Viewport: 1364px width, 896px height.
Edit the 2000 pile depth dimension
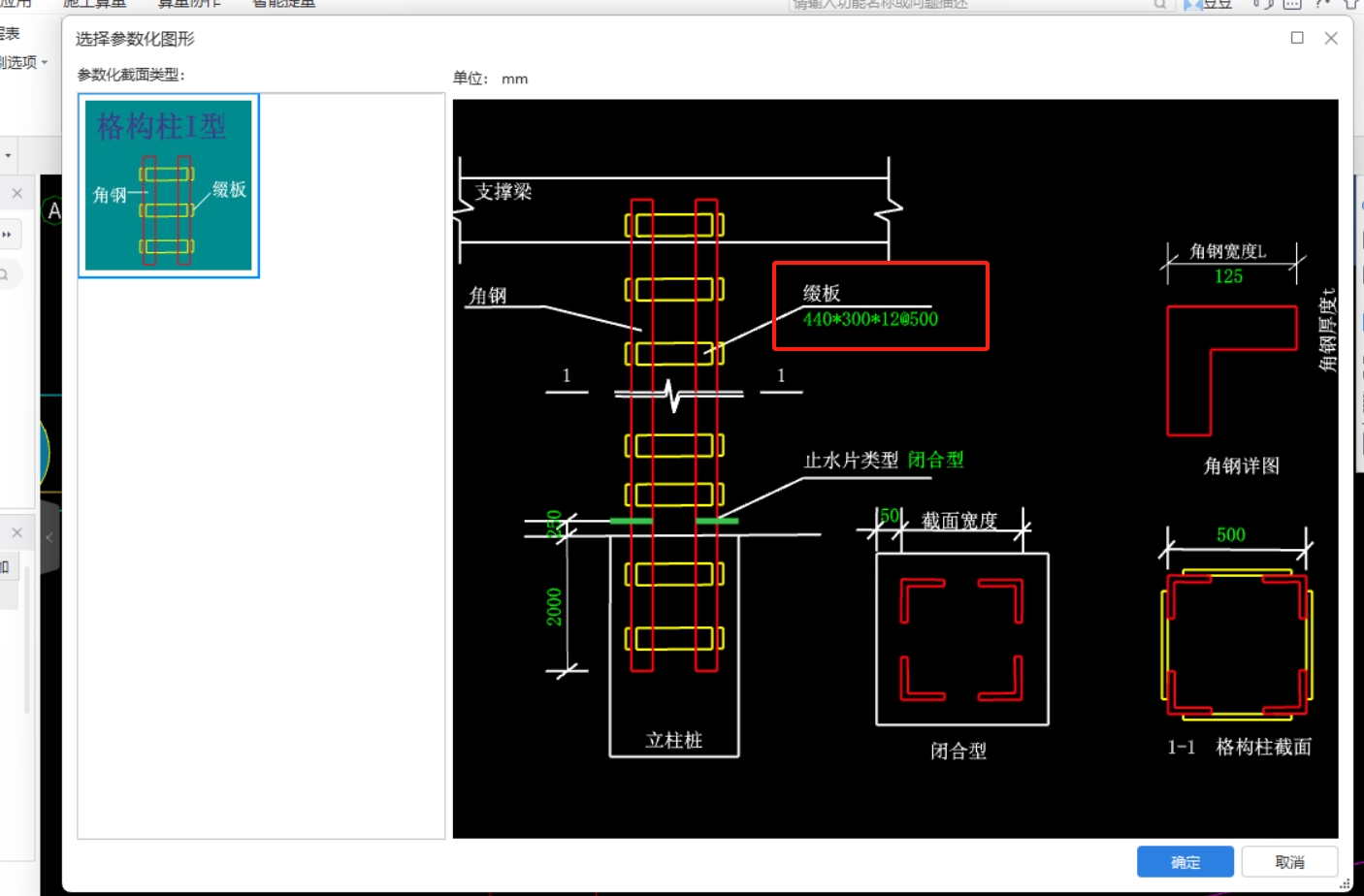(554, 607)
